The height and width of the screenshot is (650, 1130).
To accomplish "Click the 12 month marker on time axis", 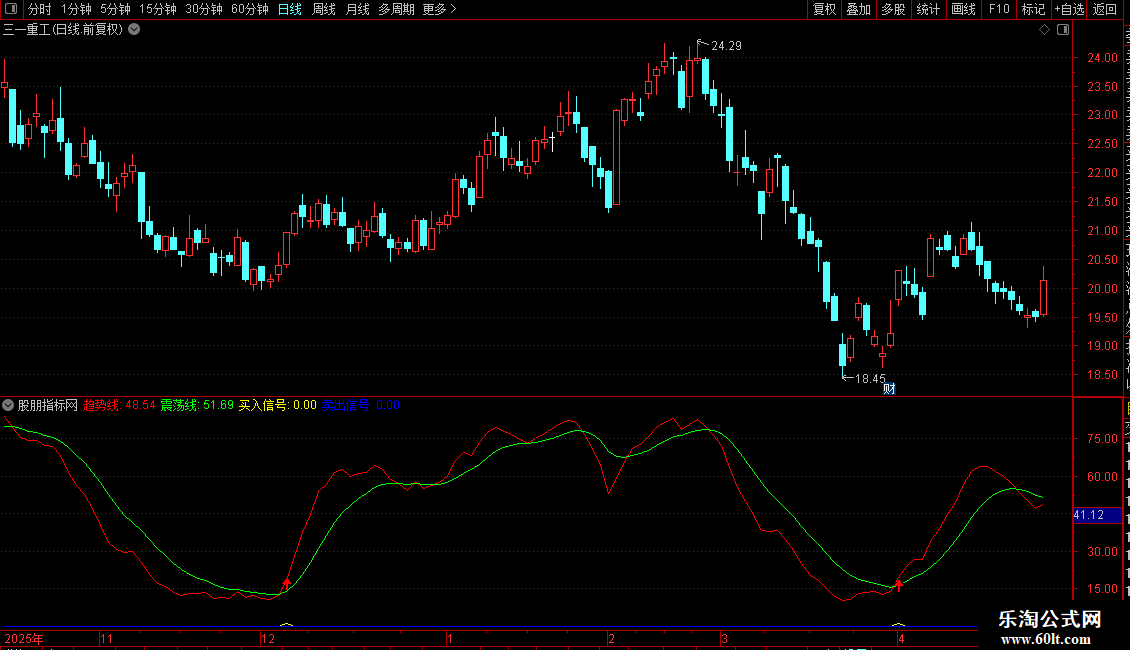I will (x=267, y=638).
